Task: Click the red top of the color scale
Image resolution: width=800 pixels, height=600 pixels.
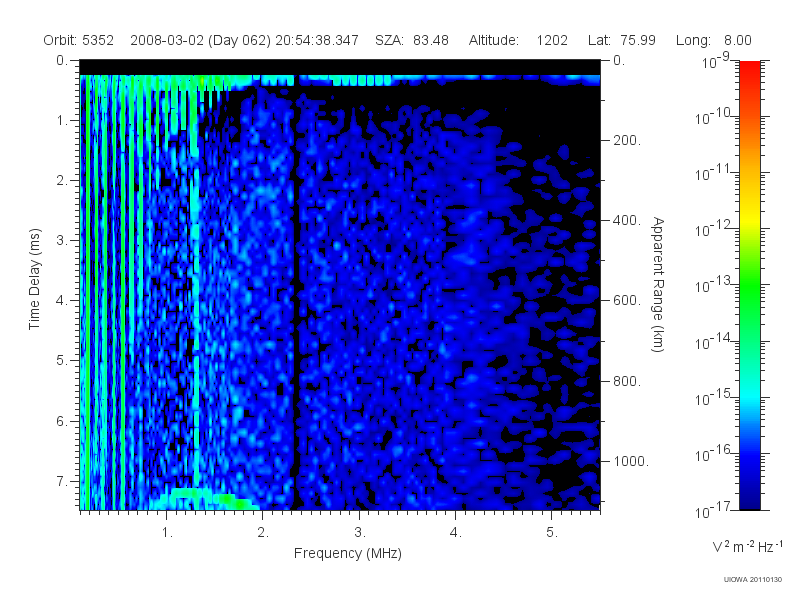Action: pos(749,69)
